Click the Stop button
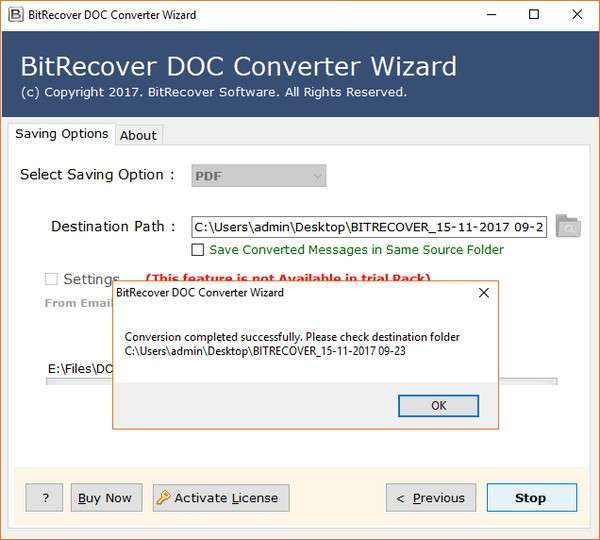Screen dimensions: 600x540 [x=532, y=498]
